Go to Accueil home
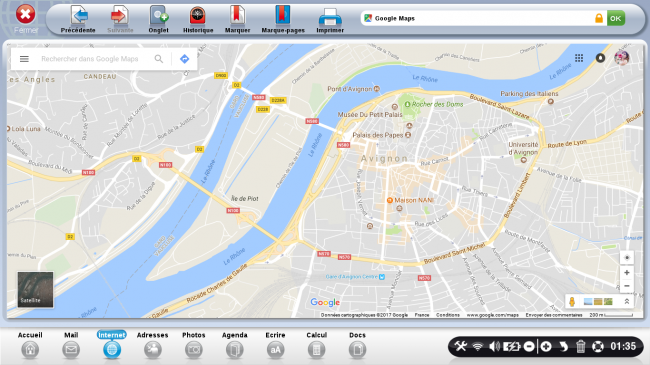 30,345
